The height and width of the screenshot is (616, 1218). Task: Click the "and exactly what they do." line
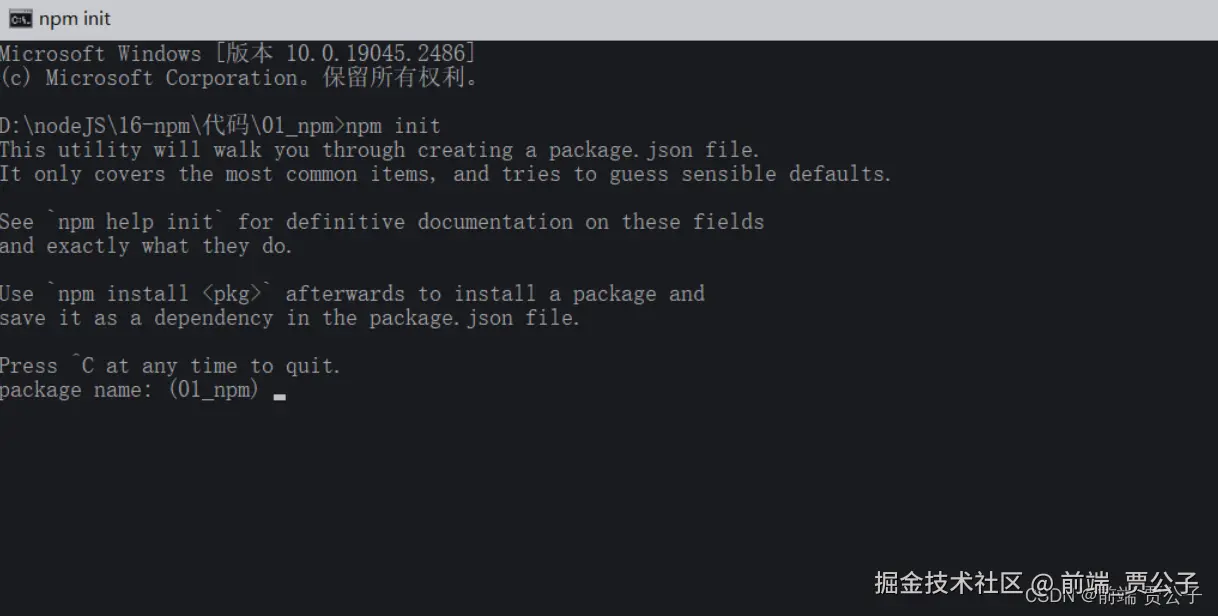click(146, 246)
